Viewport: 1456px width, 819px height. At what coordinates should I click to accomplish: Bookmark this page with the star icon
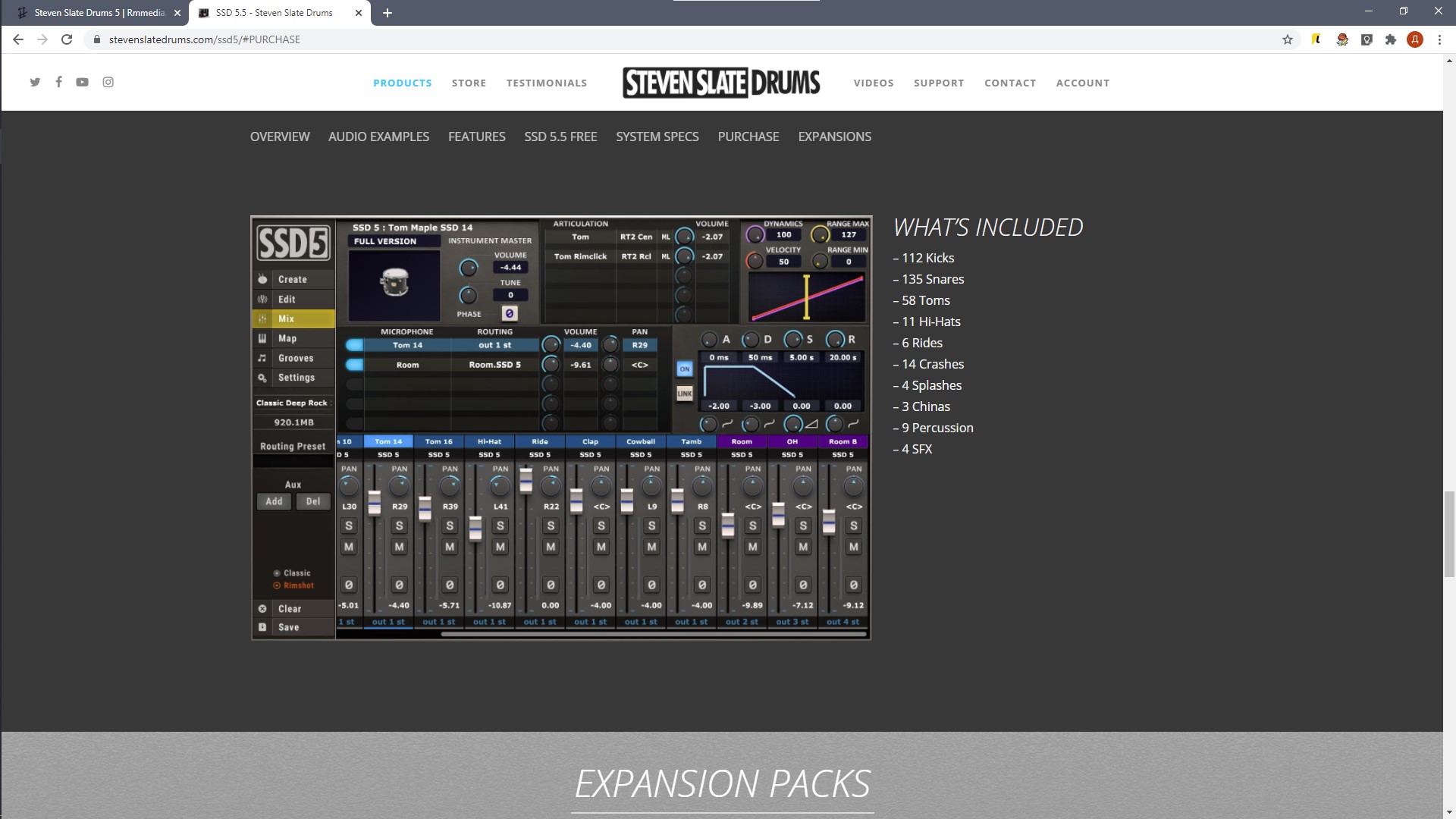click(1288, 39)
